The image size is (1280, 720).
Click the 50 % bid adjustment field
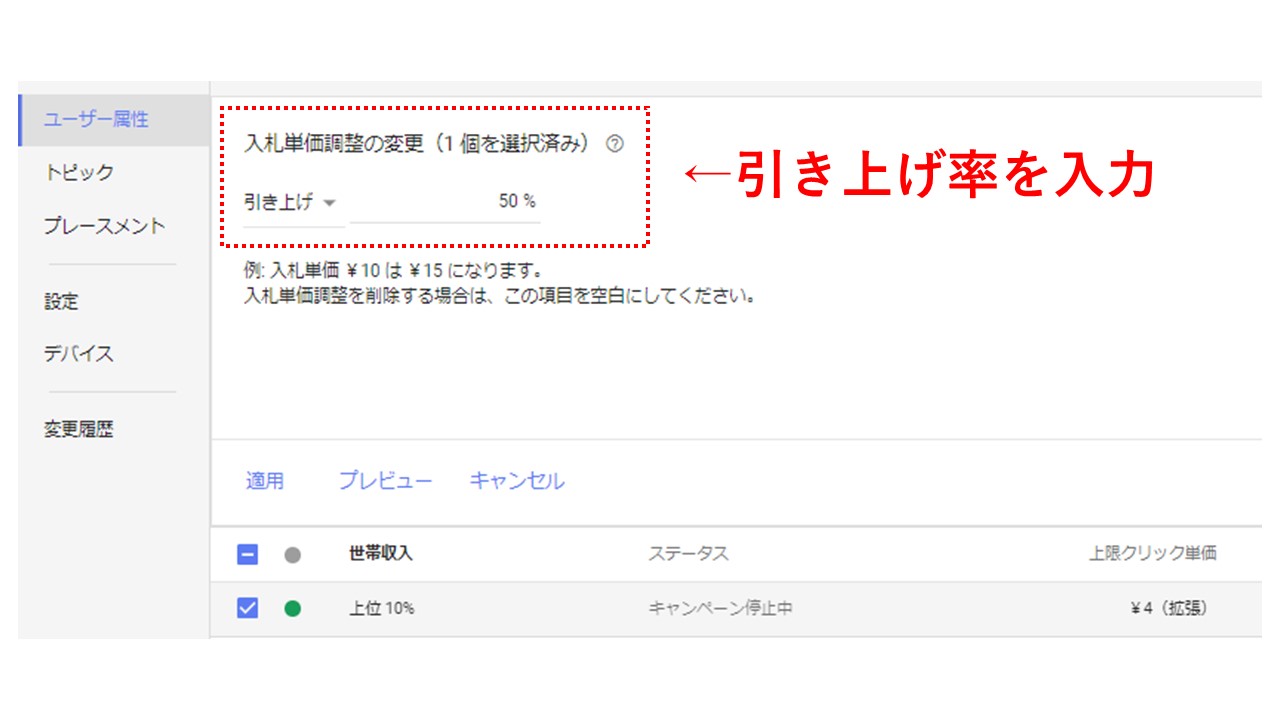445,202
